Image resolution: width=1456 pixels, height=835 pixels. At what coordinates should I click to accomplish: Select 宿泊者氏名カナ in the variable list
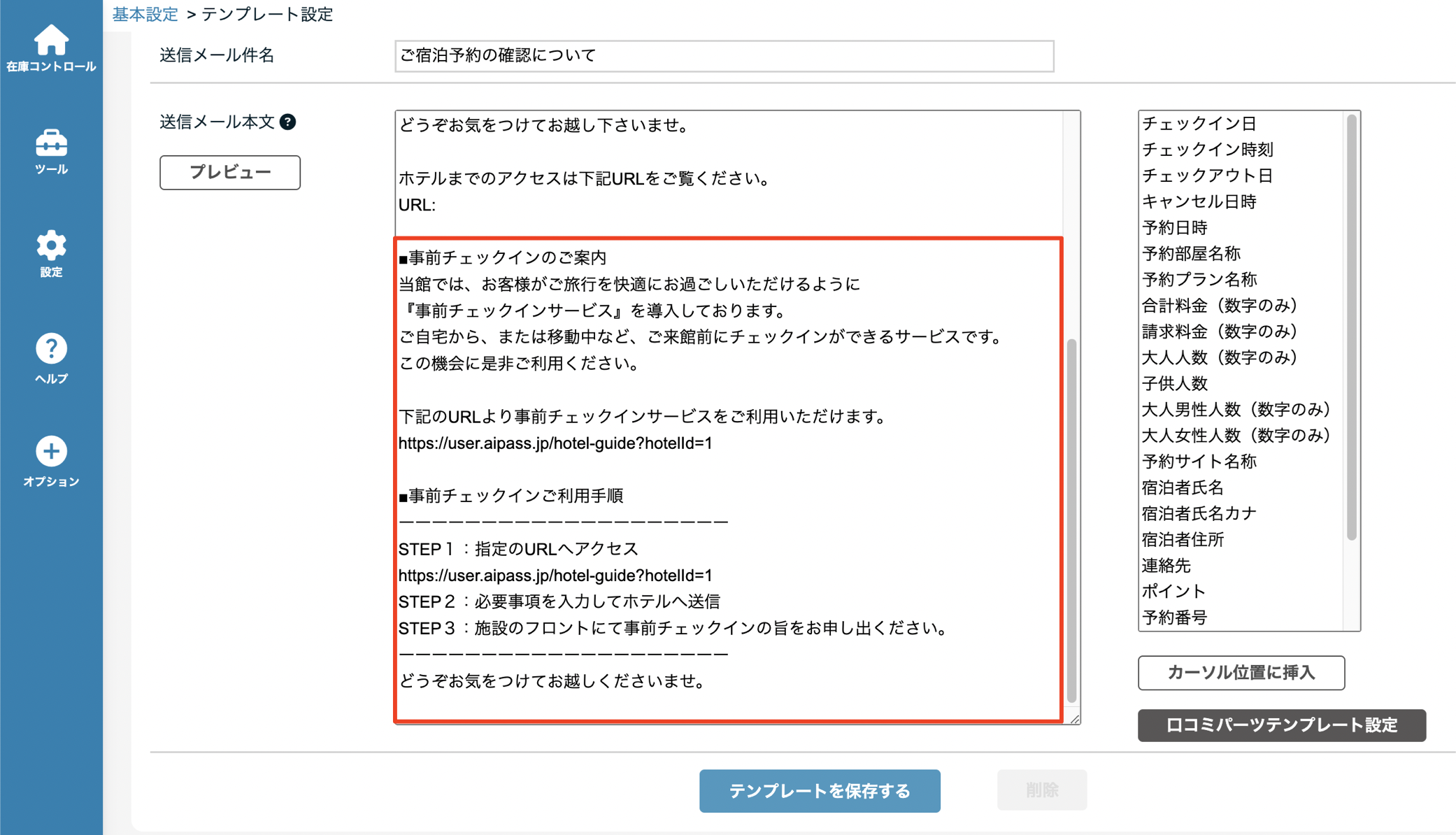point(1241,513)
